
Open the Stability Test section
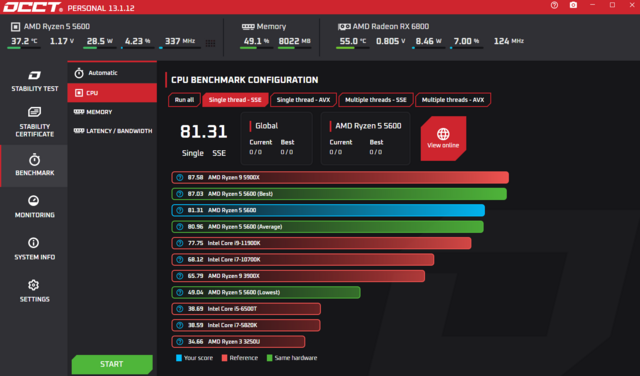tap(34, 81)
